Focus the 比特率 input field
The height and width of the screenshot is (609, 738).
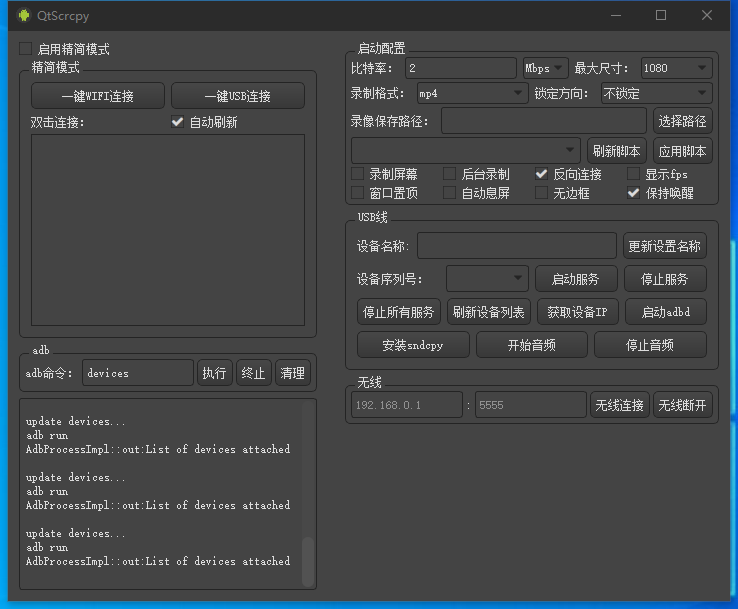[459, 68]
